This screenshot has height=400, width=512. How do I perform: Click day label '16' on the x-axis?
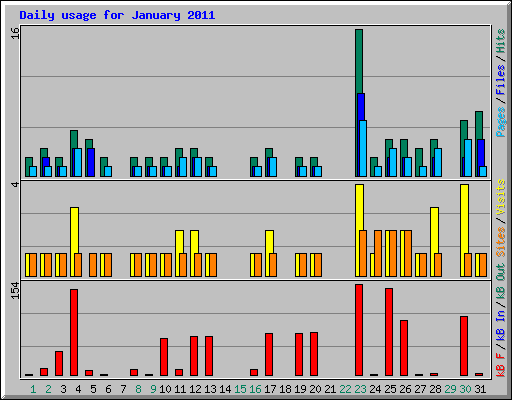click(x=255, y=389)
